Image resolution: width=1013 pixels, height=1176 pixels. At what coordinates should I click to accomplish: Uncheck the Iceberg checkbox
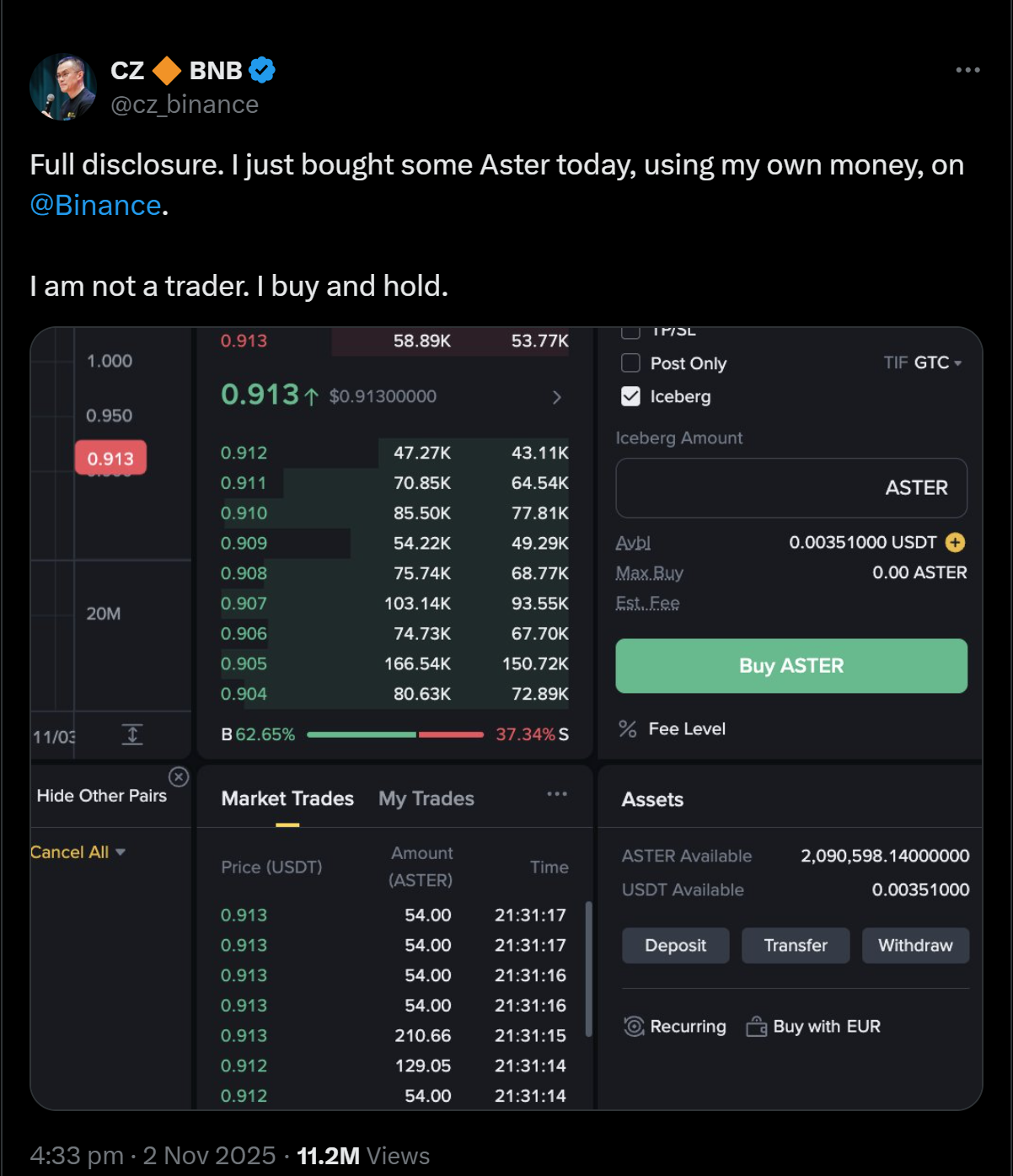(630, 396)
